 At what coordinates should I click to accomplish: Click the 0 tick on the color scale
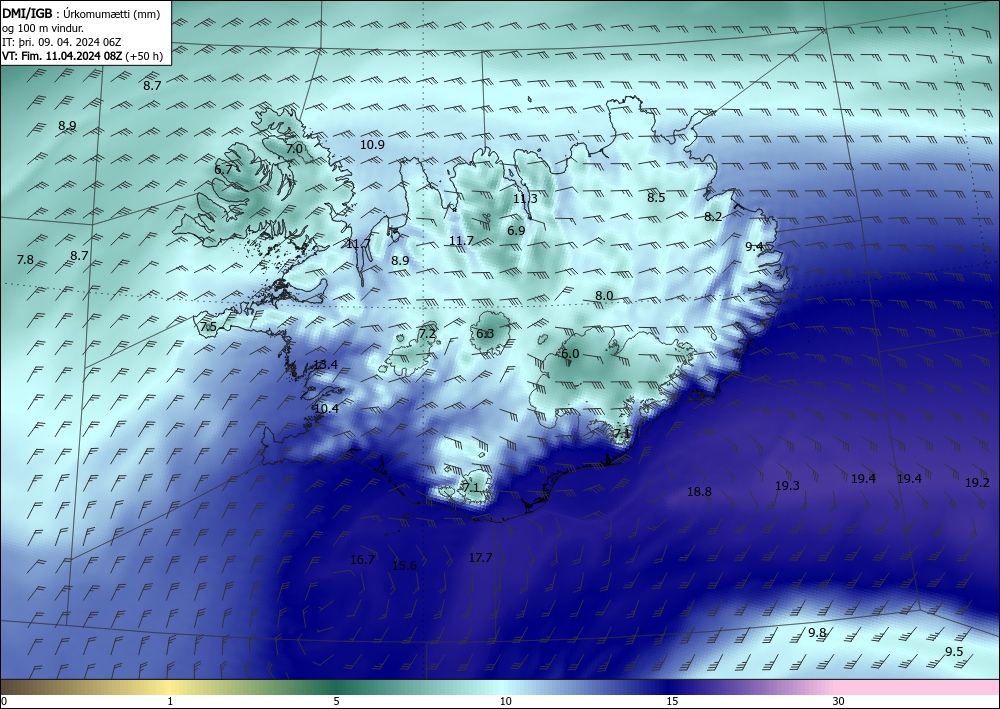pyautogui.click(x=4, y=701)
